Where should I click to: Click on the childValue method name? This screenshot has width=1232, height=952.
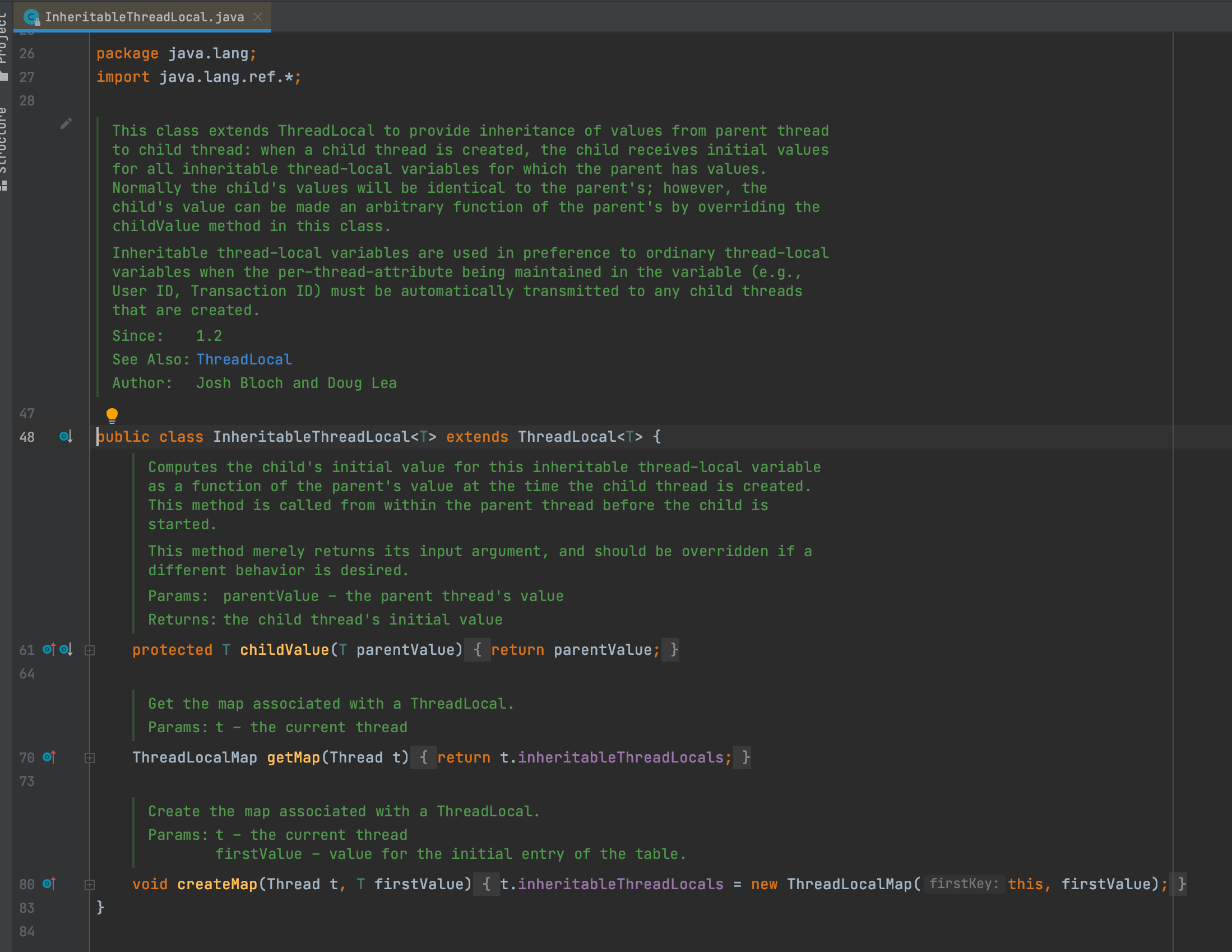[x=284, y=650]
